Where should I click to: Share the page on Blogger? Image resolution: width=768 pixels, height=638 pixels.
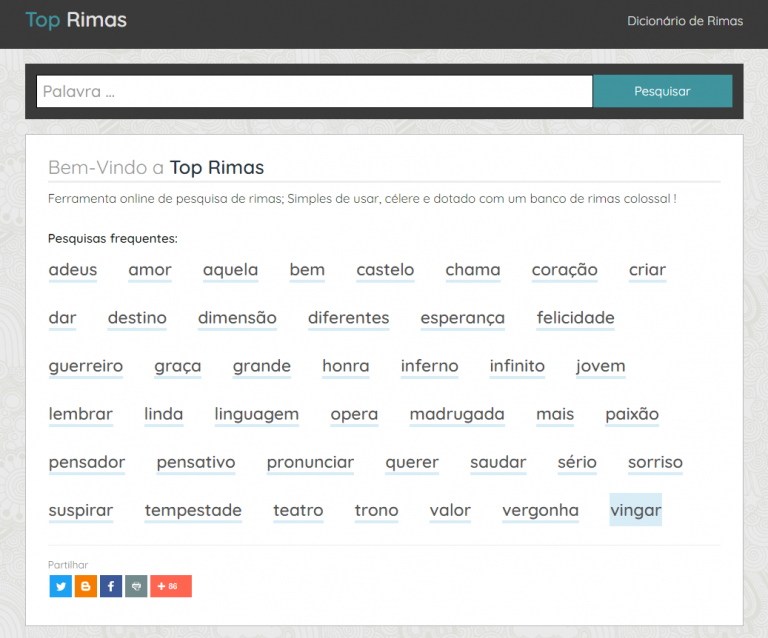click(x=86, y=586)
